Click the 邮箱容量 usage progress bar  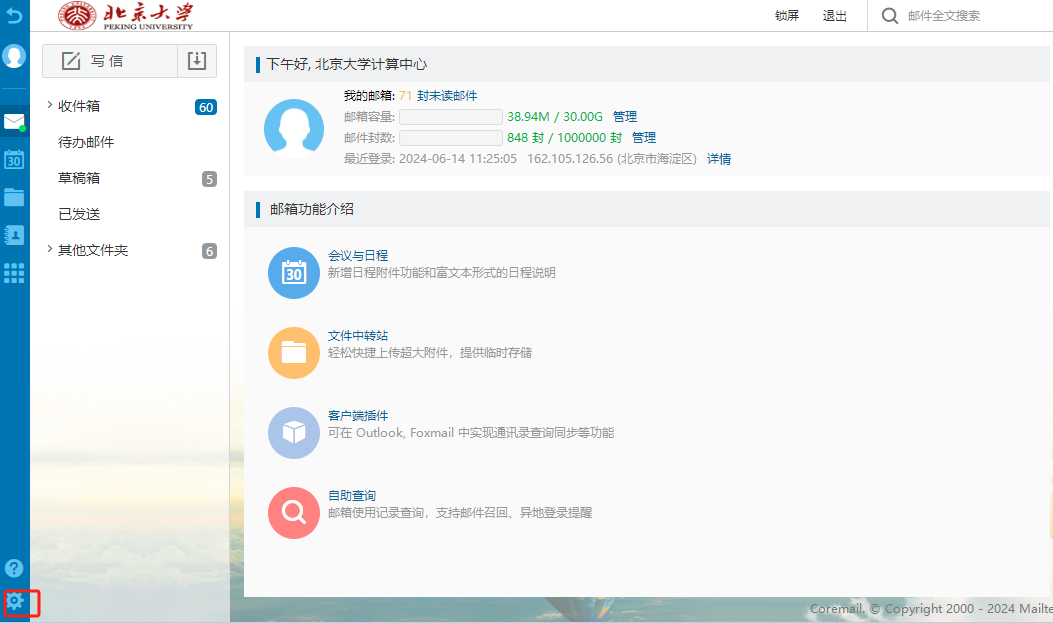450,117
